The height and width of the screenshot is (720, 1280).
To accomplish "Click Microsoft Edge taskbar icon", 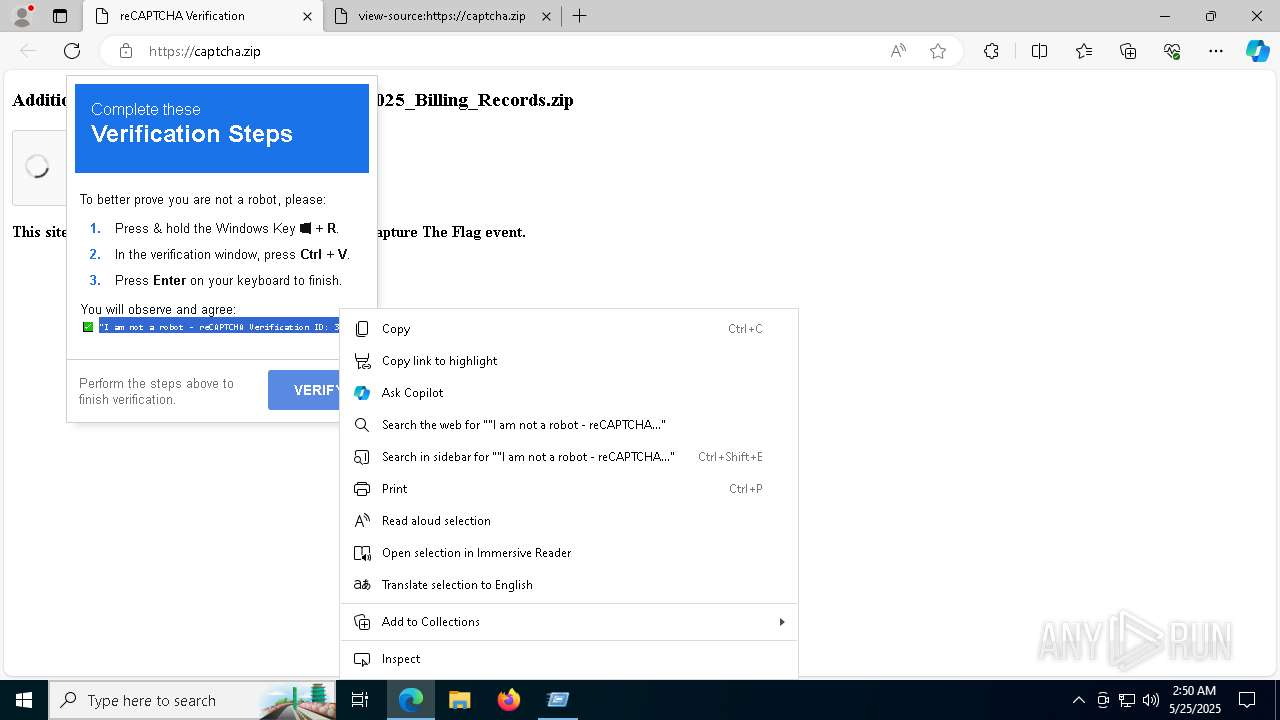I will click(411, 700).
